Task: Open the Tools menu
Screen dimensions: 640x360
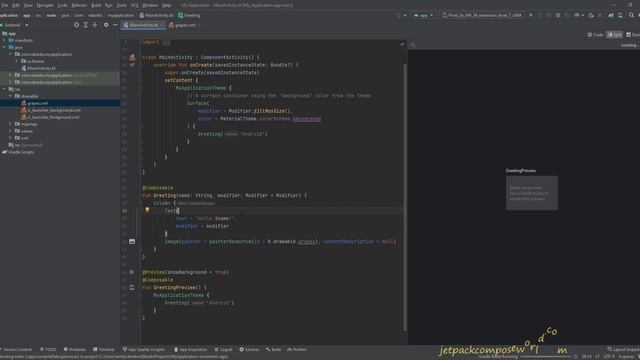Action: (121, 5)
